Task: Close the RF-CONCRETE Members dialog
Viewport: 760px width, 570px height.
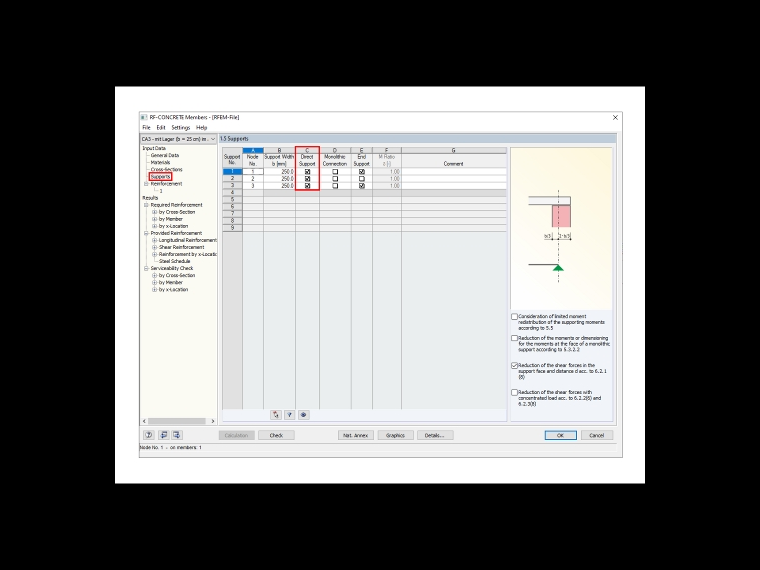Action: point(615,117)
